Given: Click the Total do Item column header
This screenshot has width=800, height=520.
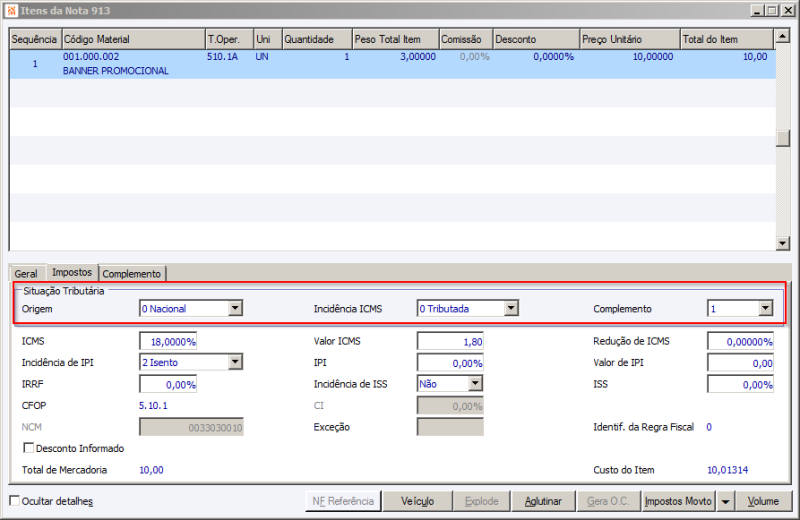Looking at the screenshot, I should (x=727, y=39).
